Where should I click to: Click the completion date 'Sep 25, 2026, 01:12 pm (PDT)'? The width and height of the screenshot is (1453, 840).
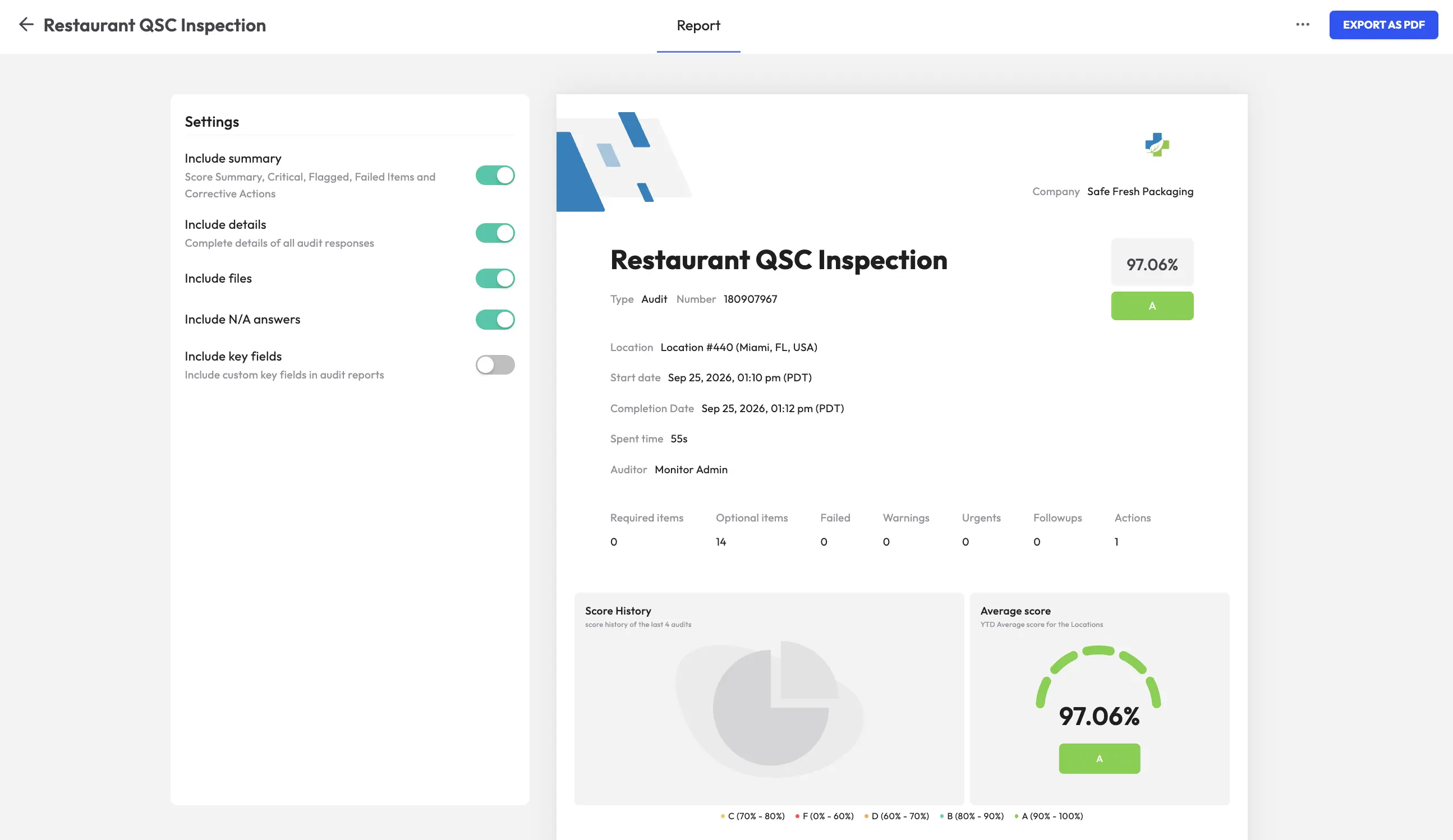[x=773, y=408]
